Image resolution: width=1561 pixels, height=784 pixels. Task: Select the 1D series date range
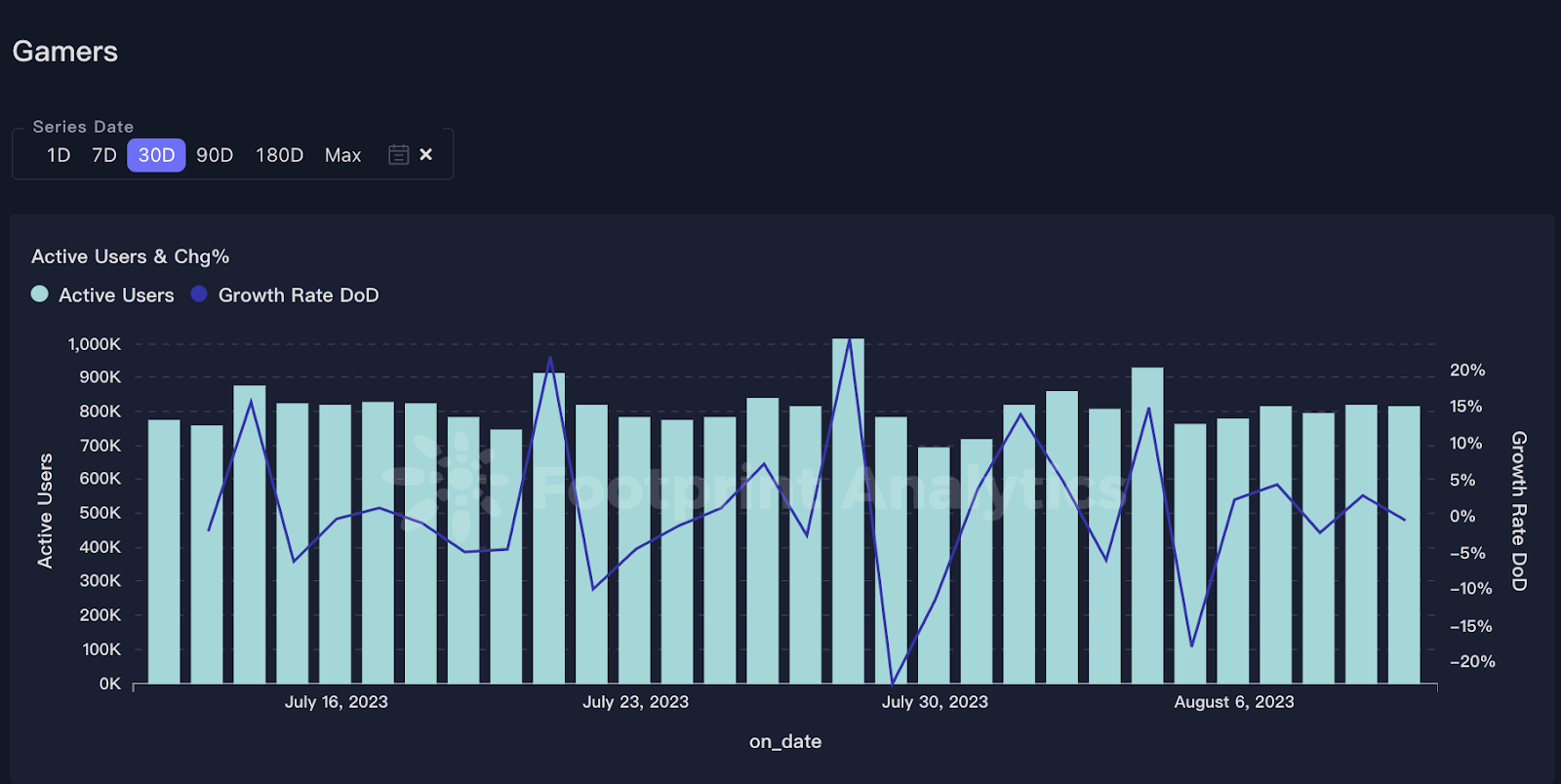point(59,155)
